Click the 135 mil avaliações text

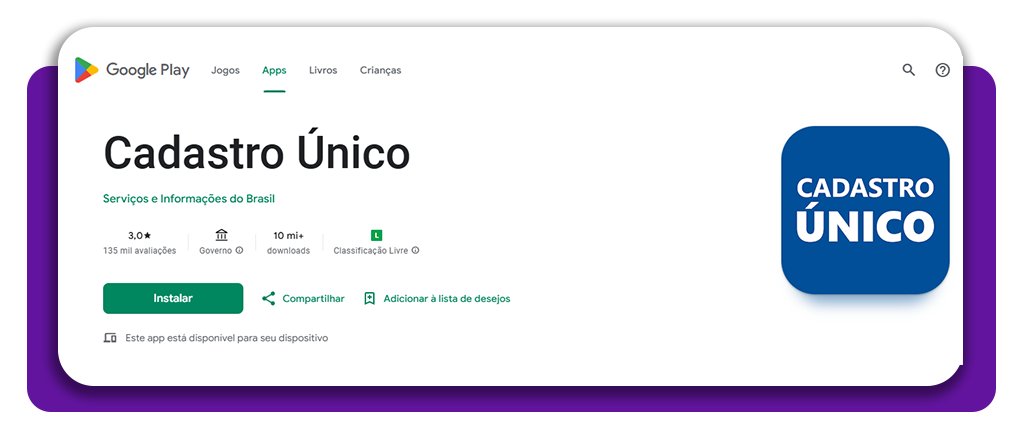[x=140, y=251]
